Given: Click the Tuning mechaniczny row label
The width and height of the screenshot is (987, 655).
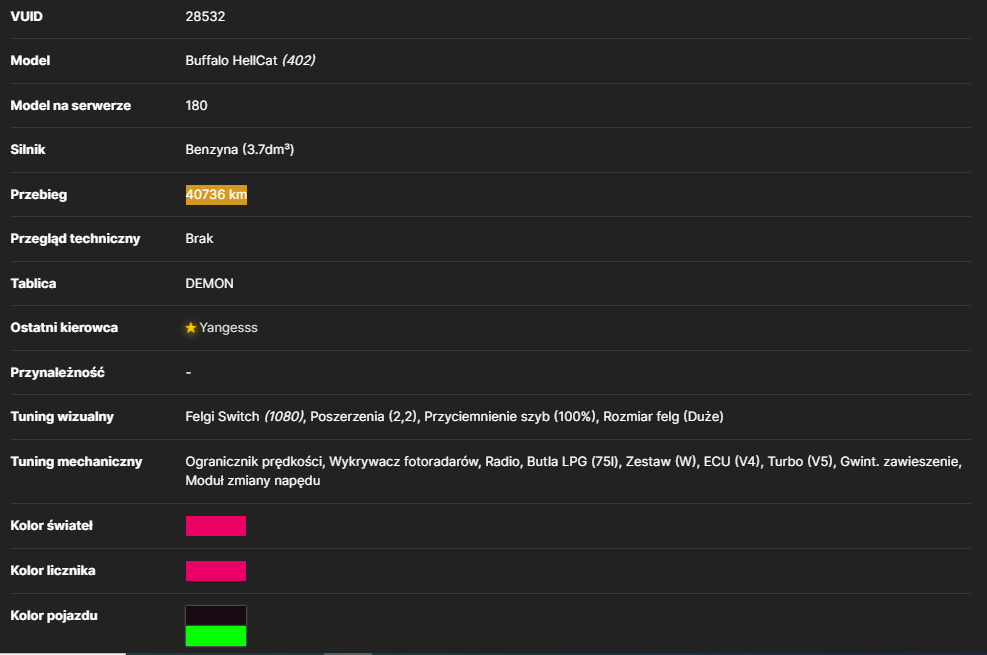Looking at the screenshot, I should click(76, 462).
